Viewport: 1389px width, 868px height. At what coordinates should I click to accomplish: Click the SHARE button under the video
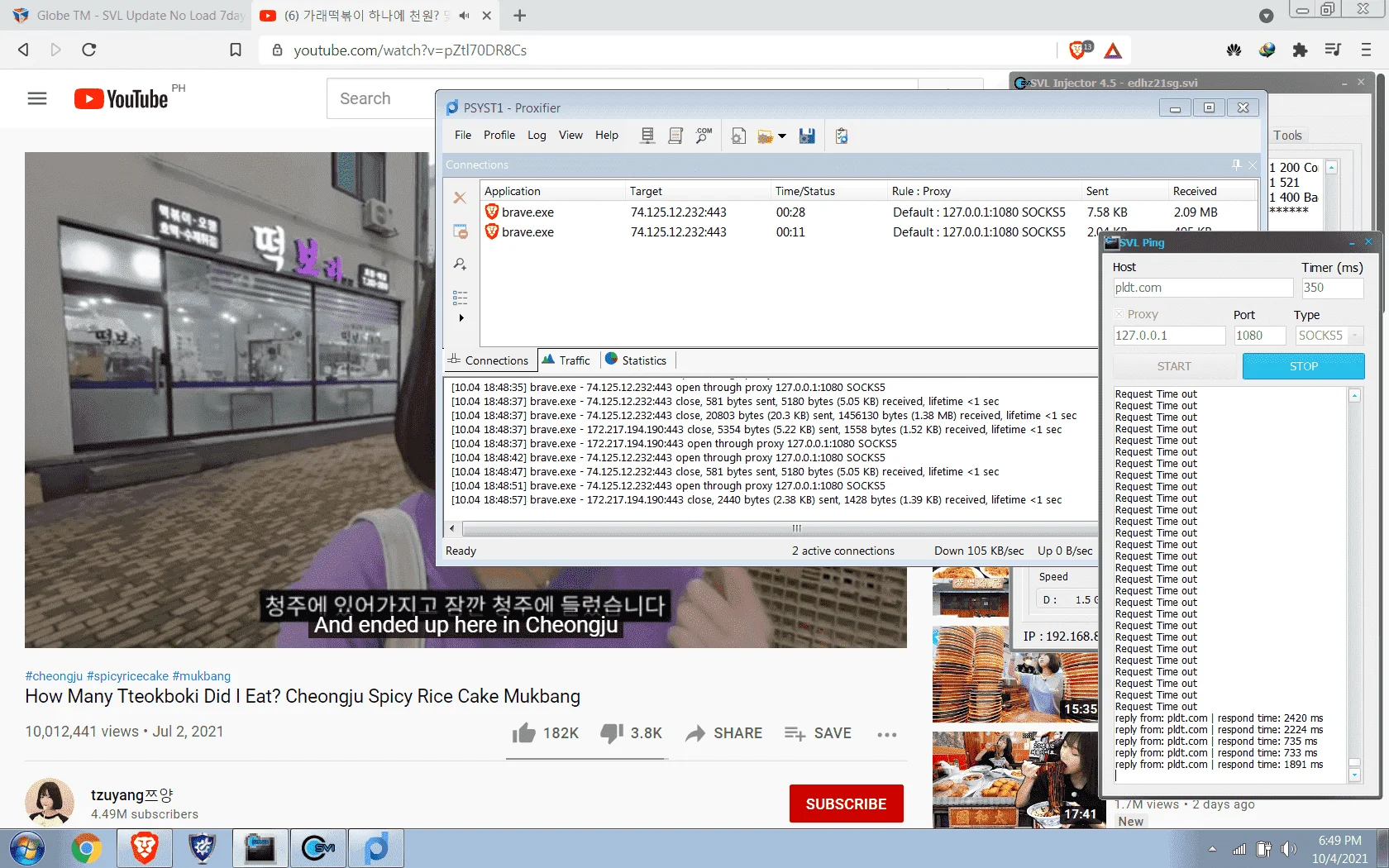click(724, 733)
